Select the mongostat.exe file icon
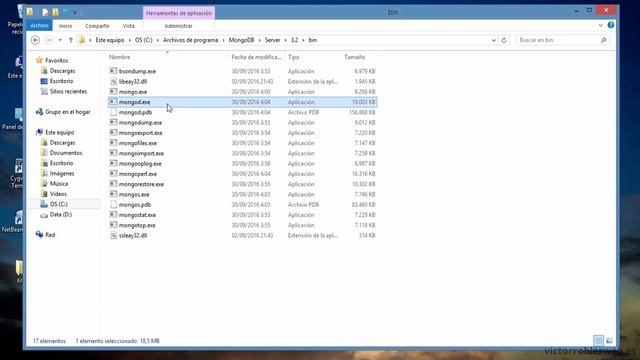The width and height of the screenshot is (640, 360). tap(113, 215)
